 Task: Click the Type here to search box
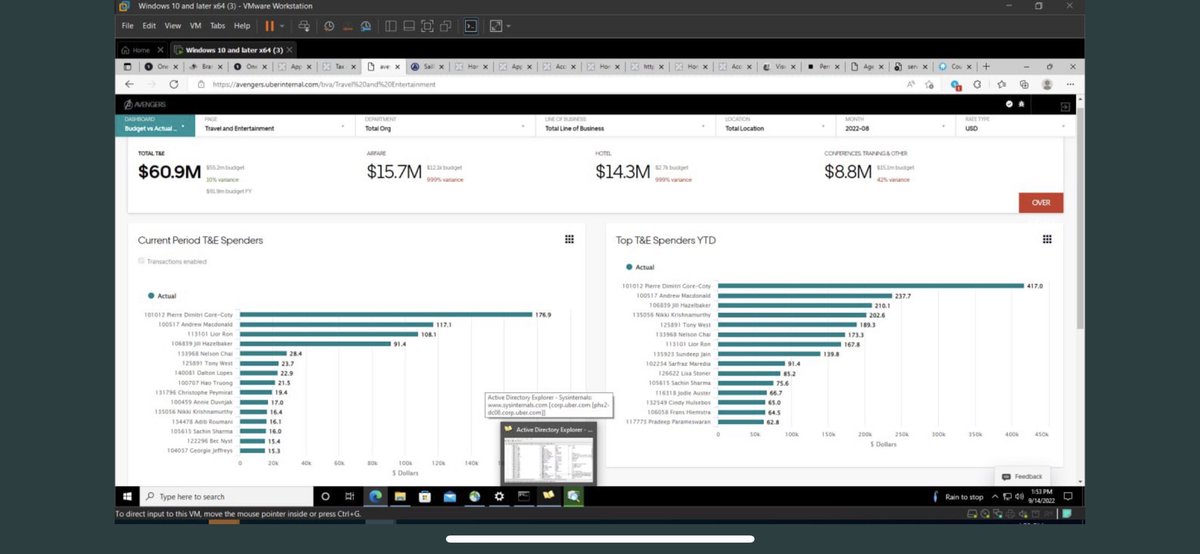point(227,496)
